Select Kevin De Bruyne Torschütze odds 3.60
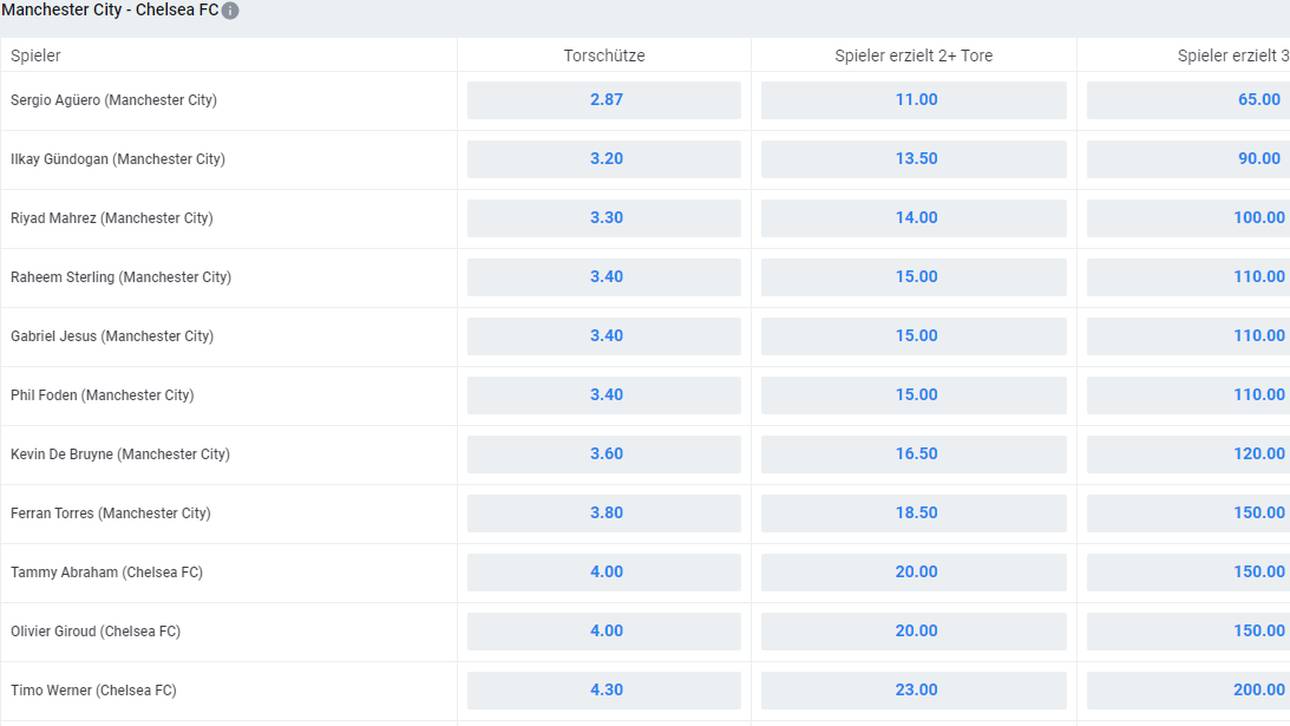 click(x=604, y=454)
